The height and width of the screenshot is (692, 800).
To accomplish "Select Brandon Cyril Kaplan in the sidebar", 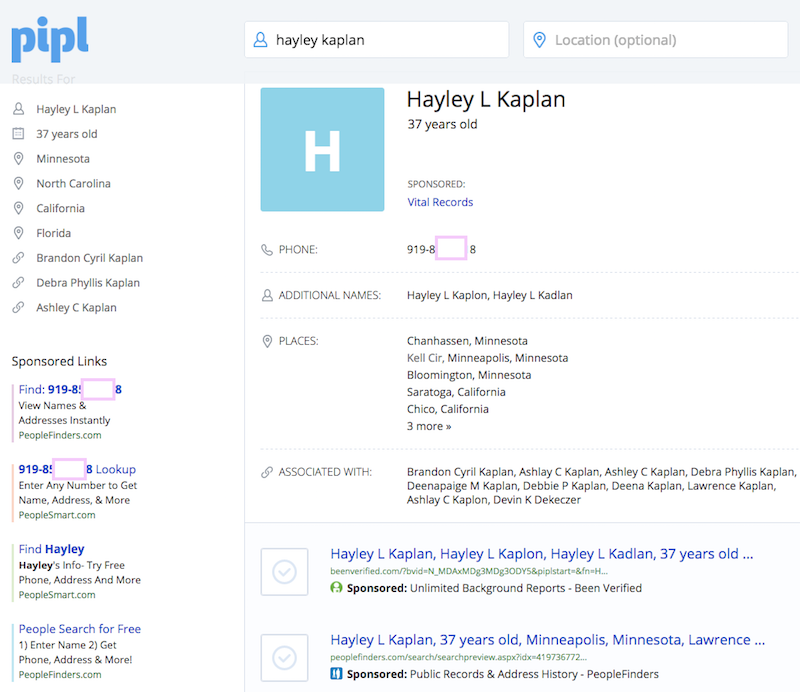I will click(x=89, y=258).
